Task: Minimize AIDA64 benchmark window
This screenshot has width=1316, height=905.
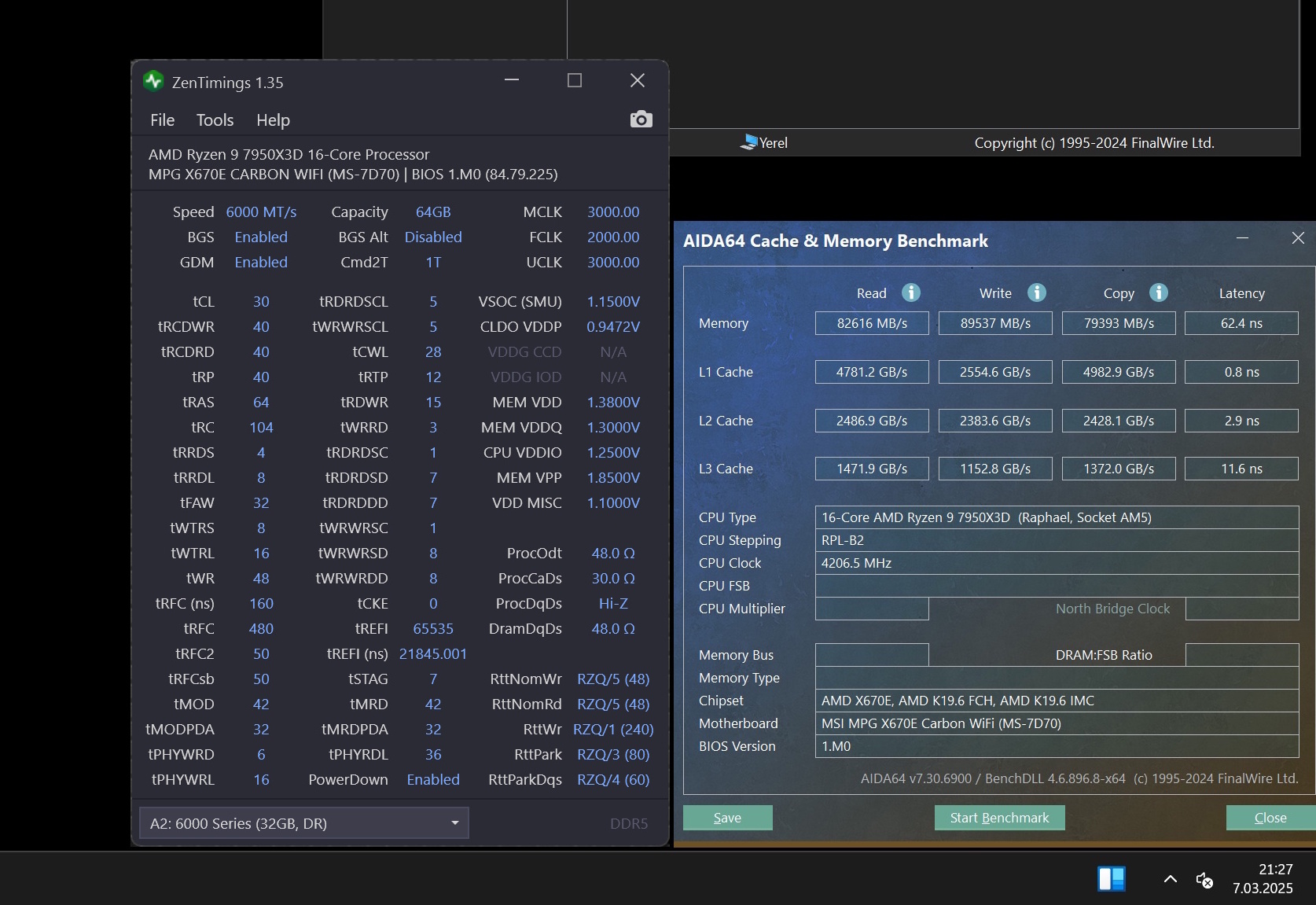Action: tap(1242, 237)
